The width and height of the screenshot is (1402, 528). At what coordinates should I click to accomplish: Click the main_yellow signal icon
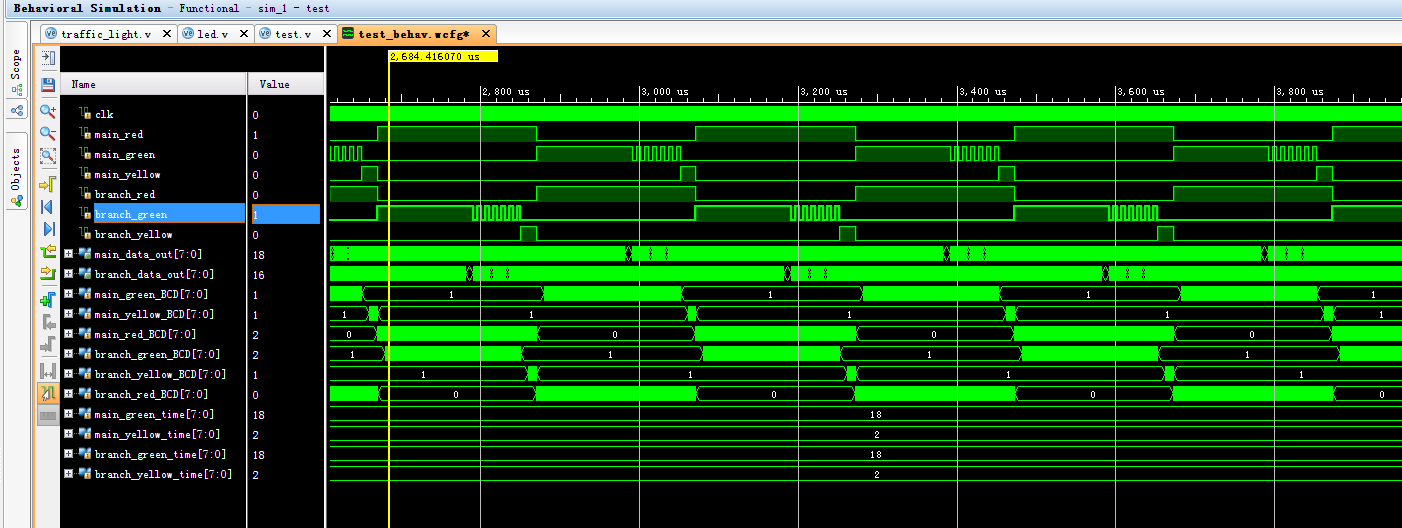point(86,174)
